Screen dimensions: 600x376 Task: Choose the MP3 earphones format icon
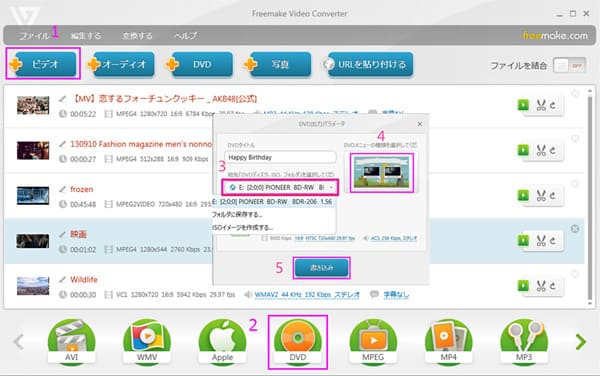pos(524,342)
